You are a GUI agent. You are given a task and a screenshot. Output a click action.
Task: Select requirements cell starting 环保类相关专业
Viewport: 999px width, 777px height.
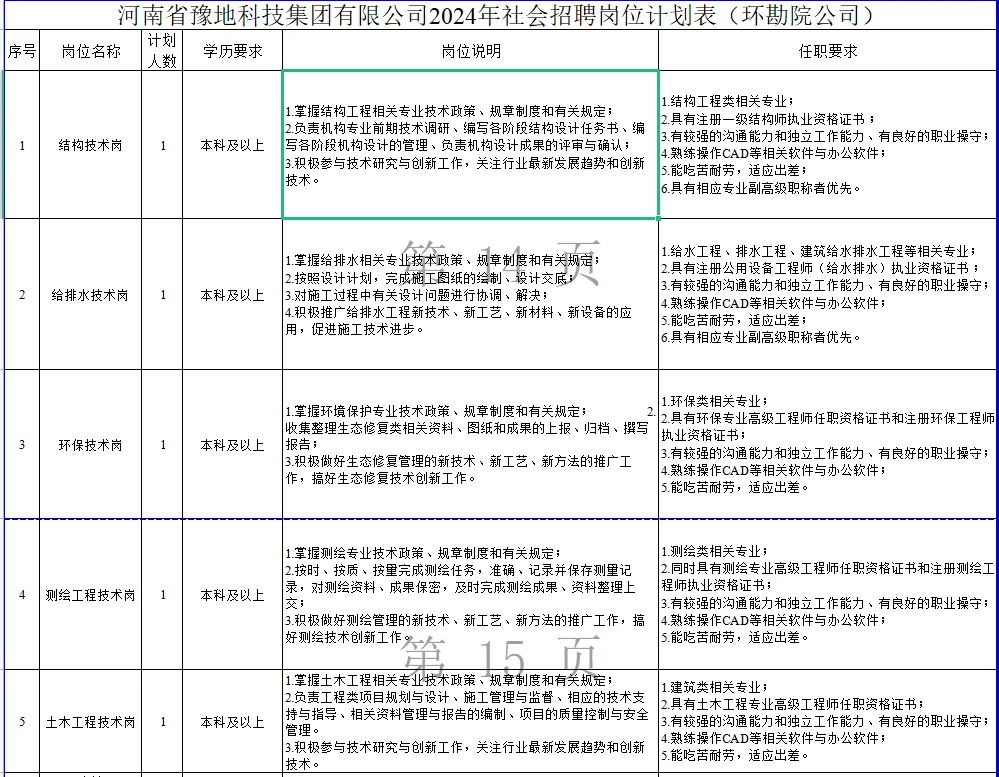pos(829,445)
